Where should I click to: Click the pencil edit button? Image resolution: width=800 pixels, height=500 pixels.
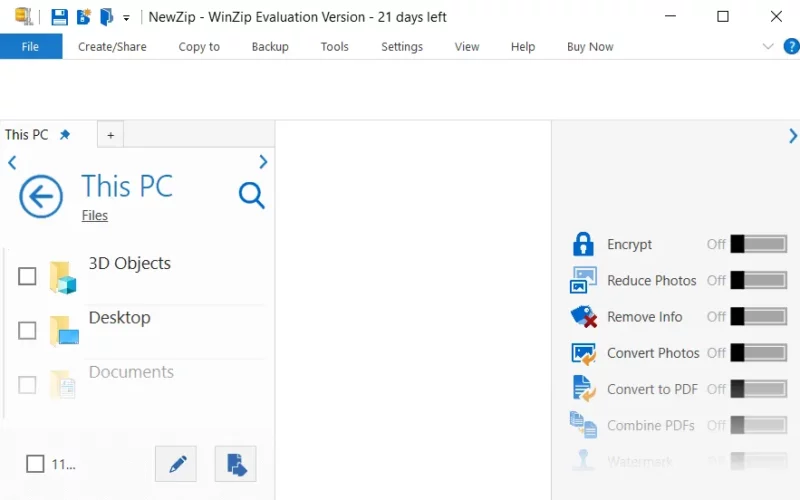(176, 464)
